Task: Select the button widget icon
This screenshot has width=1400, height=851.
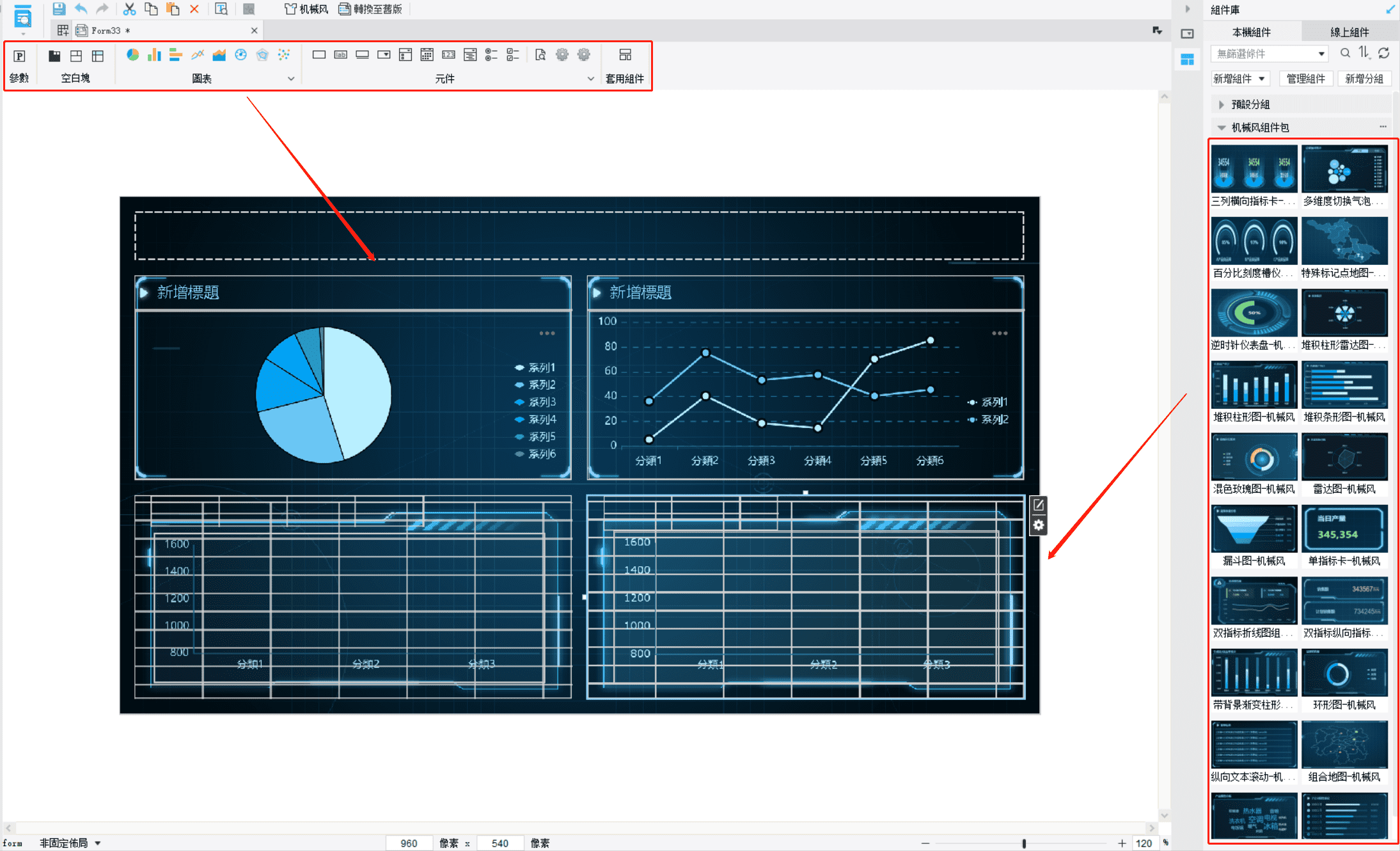Action: [362, 55]
